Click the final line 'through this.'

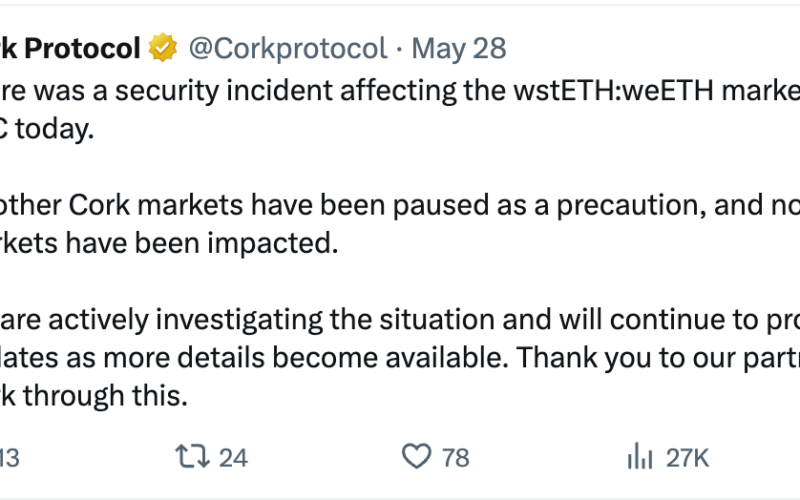pos(94,396)
